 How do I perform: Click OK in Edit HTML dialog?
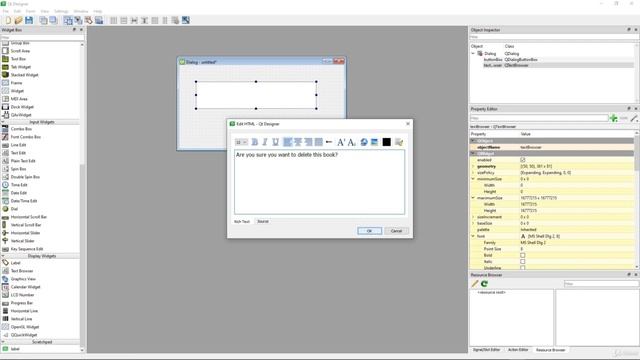(x=369, y=231)
